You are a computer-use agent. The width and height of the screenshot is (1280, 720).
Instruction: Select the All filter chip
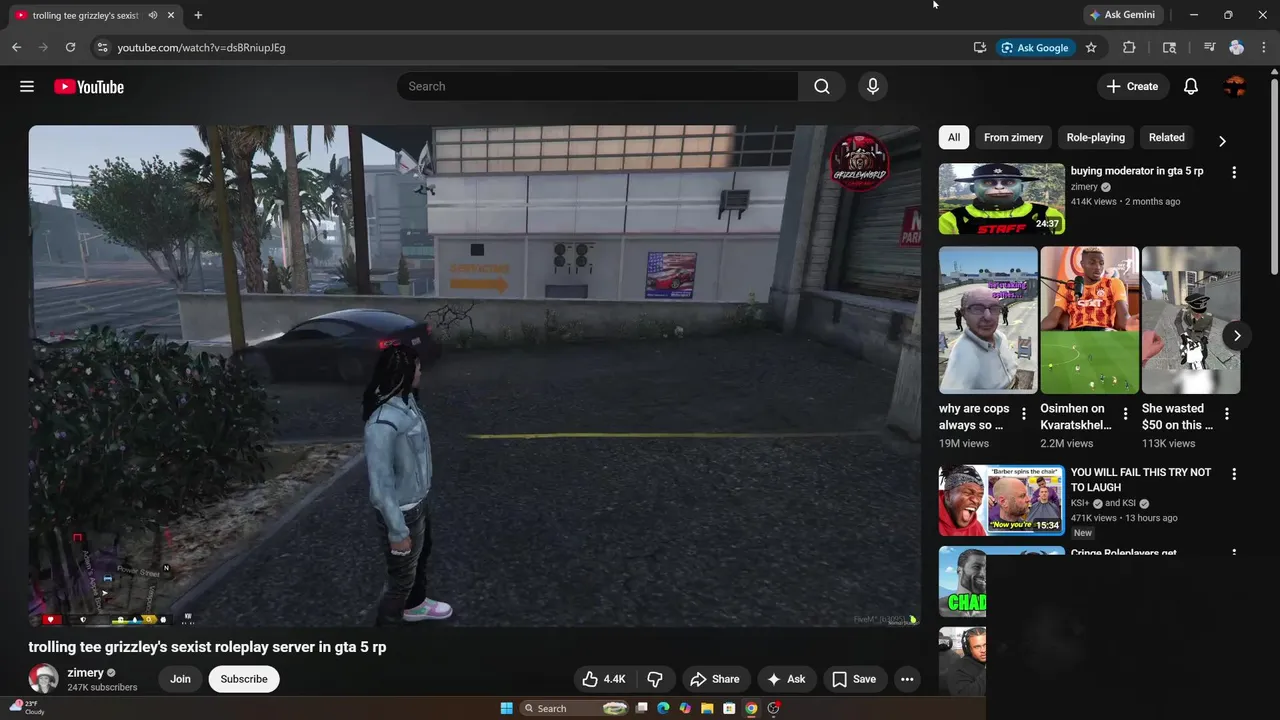coord(954,138)
